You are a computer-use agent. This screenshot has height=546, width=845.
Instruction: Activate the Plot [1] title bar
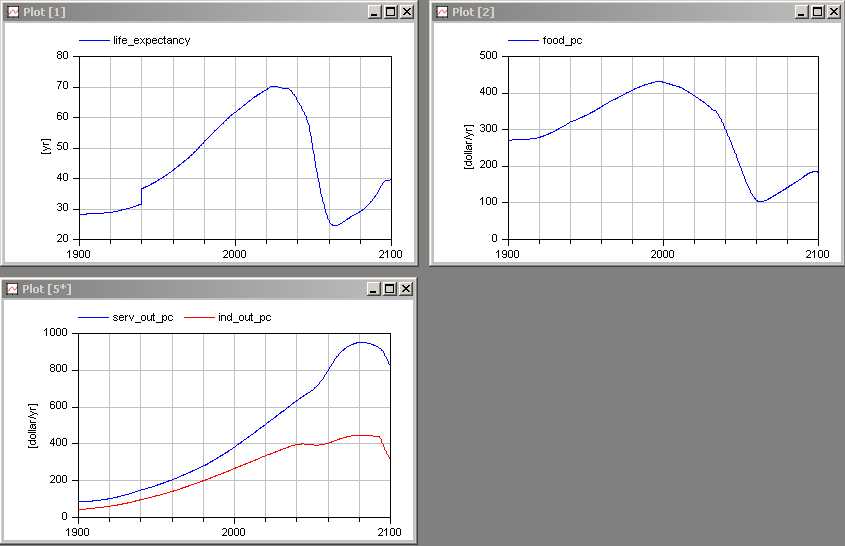tap(200, 12)
